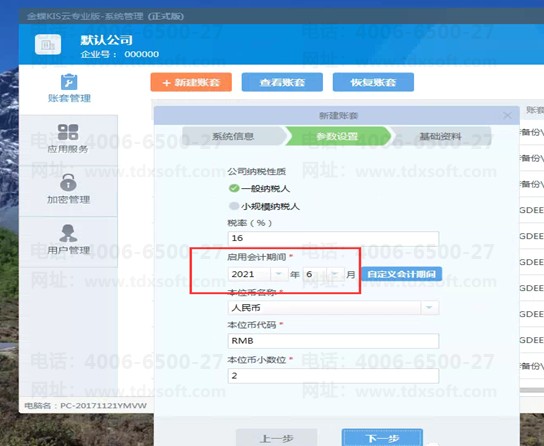Viewport: 544px width, 446px height.
Task: Click 自定义会计期间 button
Action: (402, 274)
